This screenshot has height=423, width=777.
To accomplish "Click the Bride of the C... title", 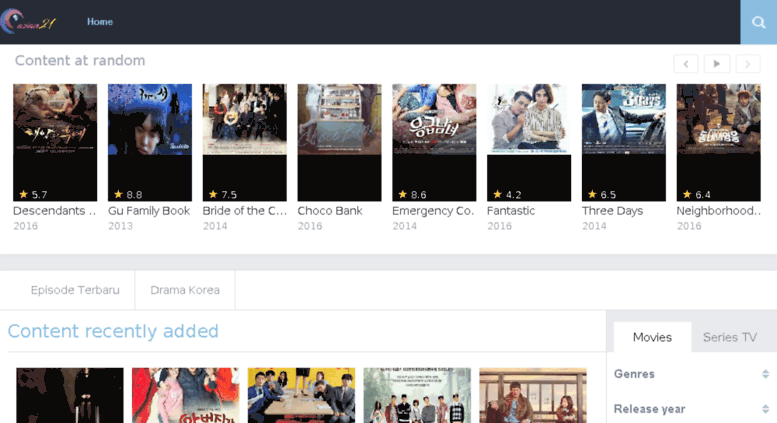I will [244, 211].
